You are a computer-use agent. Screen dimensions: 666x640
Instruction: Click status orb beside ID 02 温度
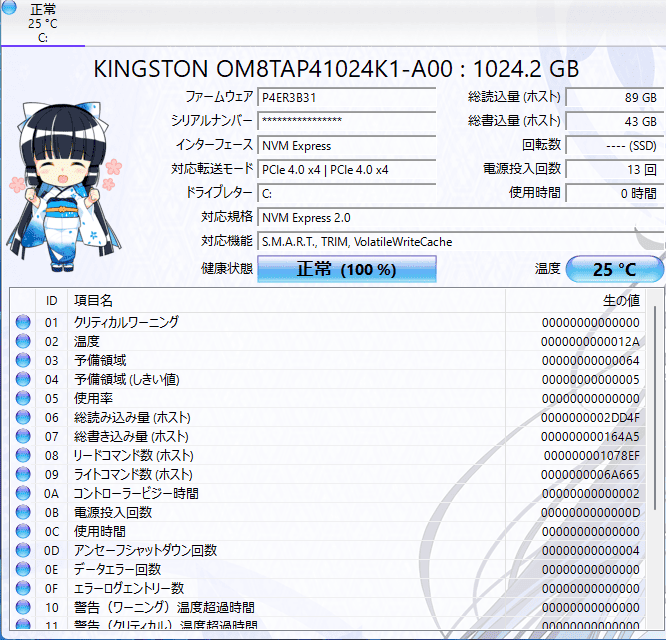click(23, 341)
